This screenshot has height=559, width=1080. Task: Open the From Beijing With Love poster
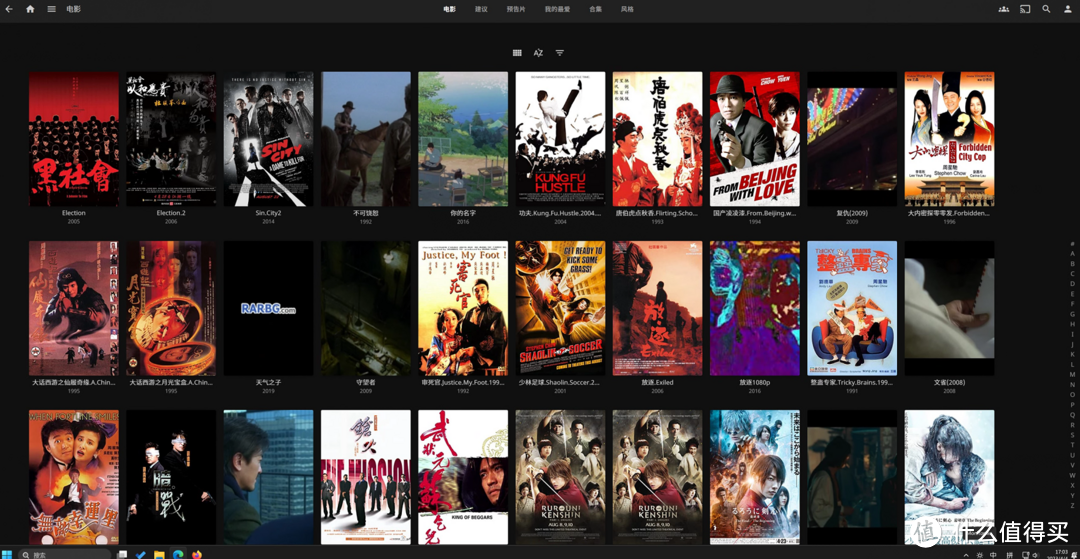[x=755, y=139]
